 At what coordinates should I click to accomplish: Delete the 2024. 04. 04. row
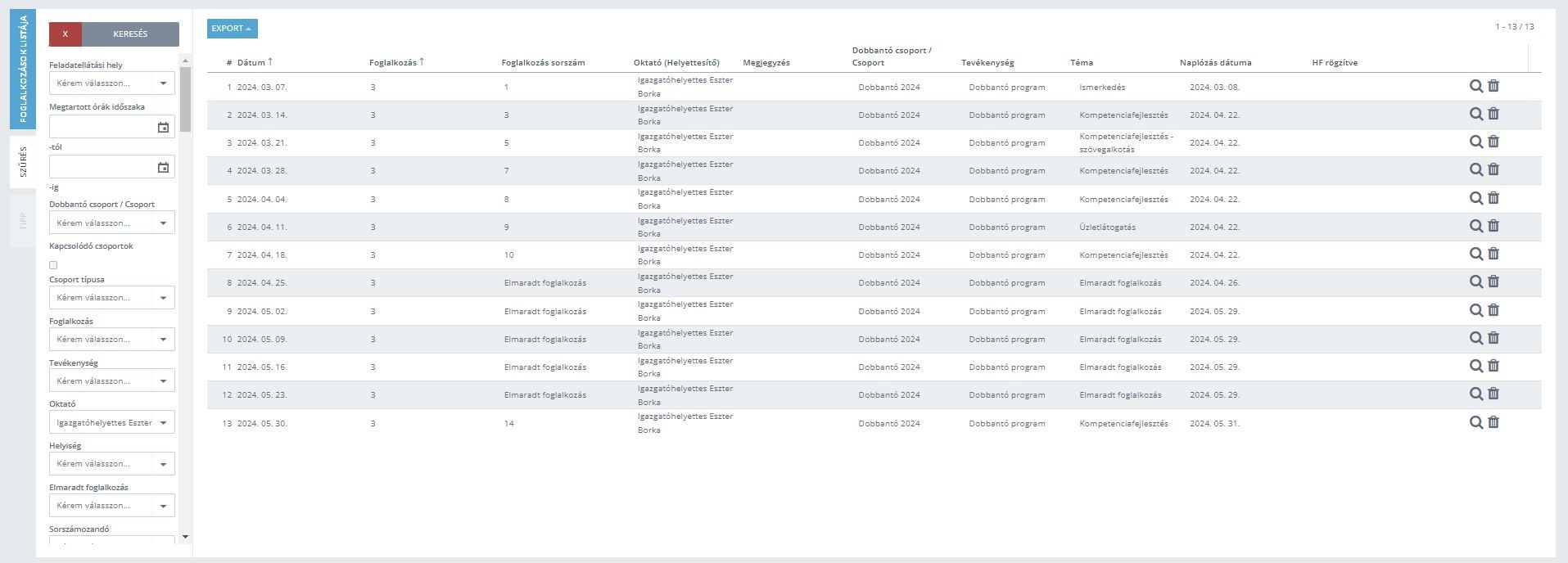(x=1493, y=198)
